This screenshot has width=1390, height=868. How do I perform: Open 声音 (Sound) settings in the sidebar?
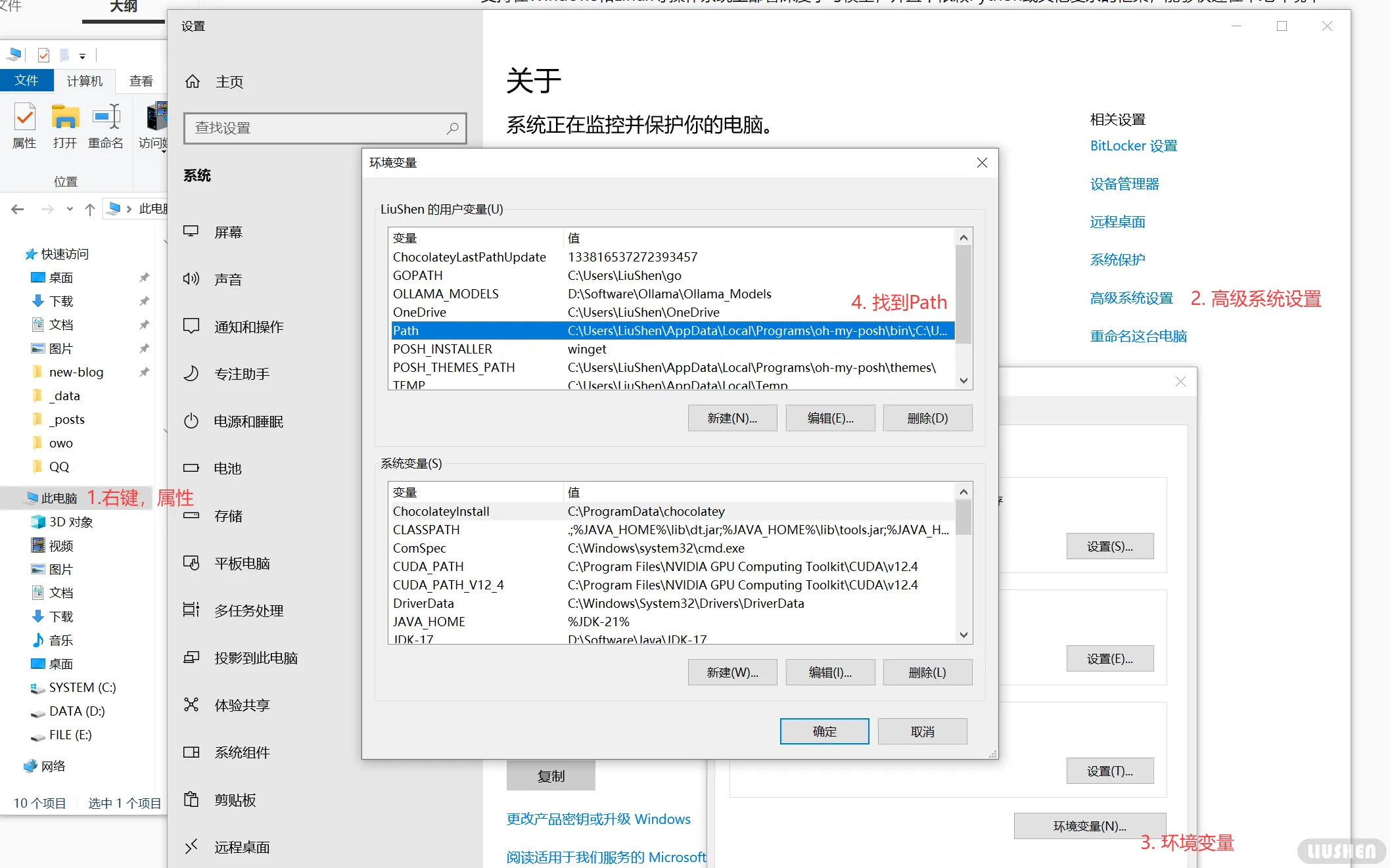coord(229,279)
